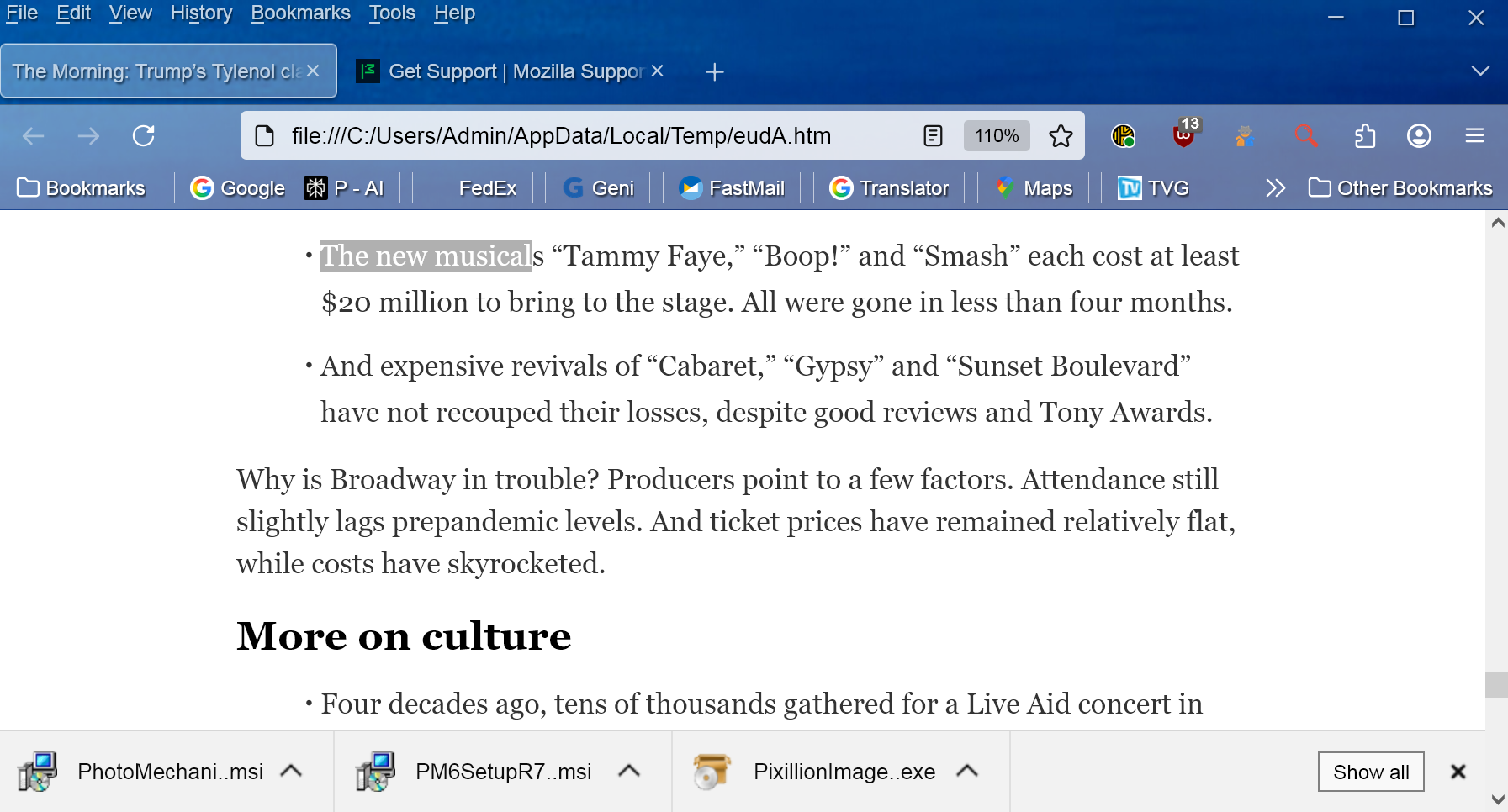Open the View menu

[130, 13]
